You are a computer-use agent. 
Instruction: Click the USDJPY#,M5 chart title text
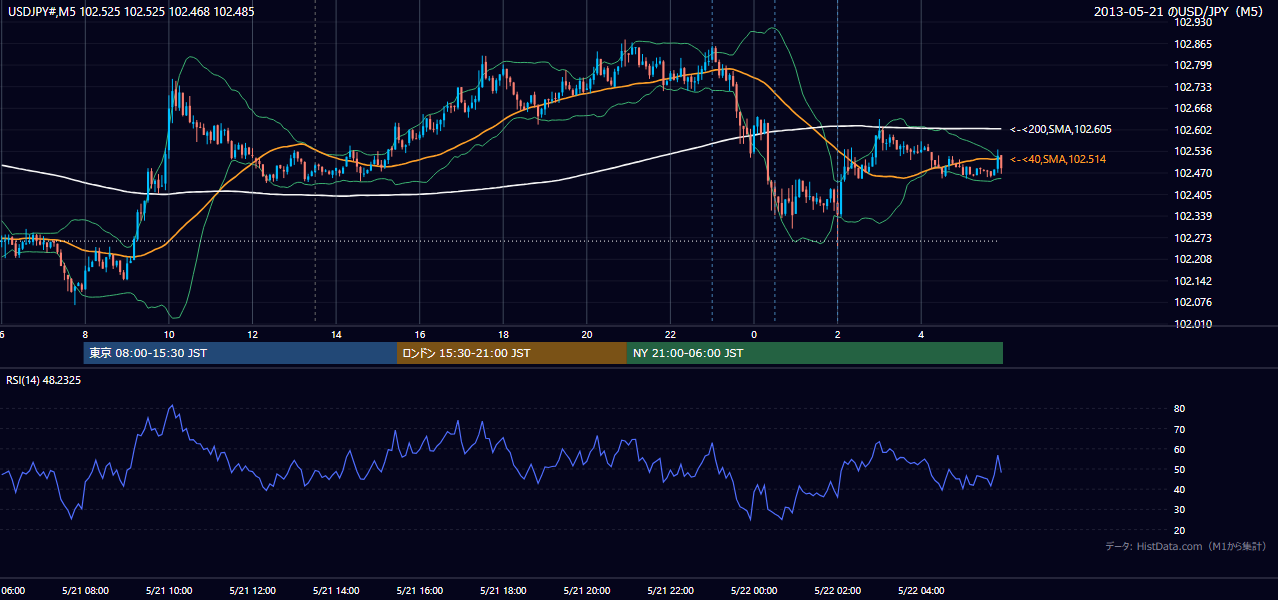(x=131, y=11)
